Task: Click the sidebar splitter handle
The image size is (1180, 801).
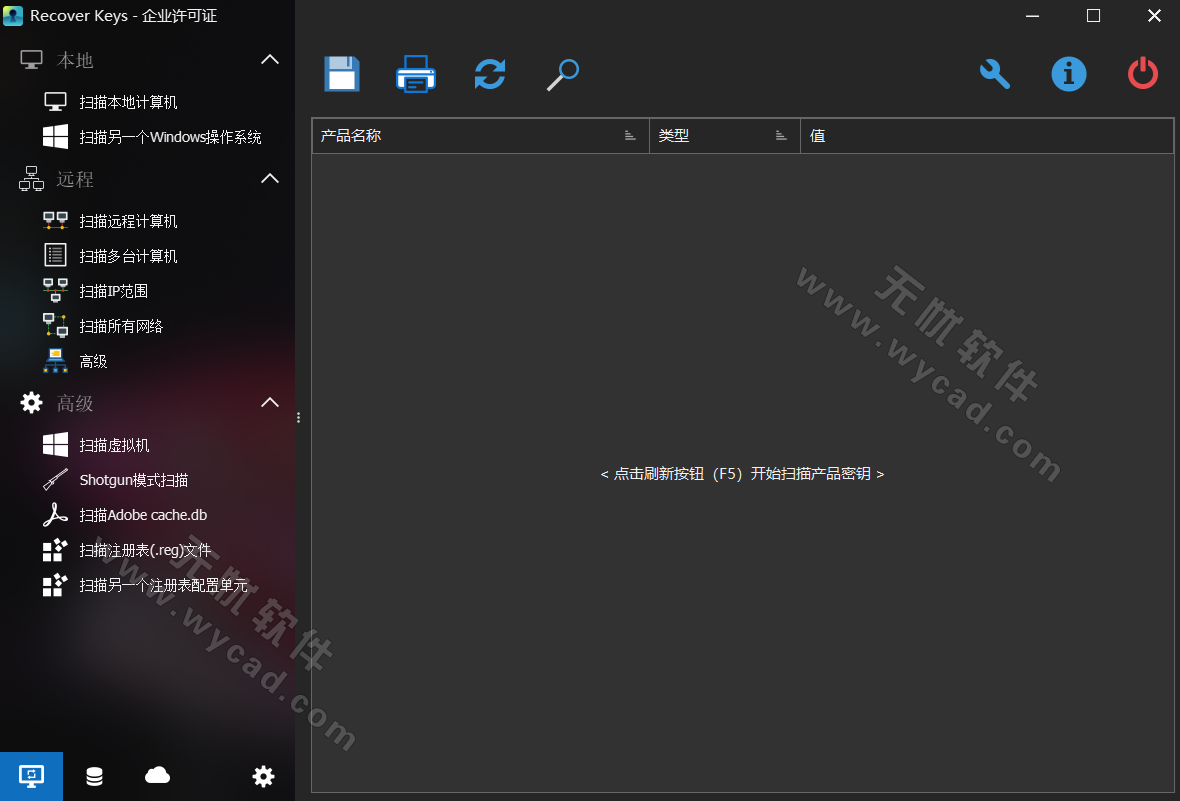Action: [x=298, y=418]
